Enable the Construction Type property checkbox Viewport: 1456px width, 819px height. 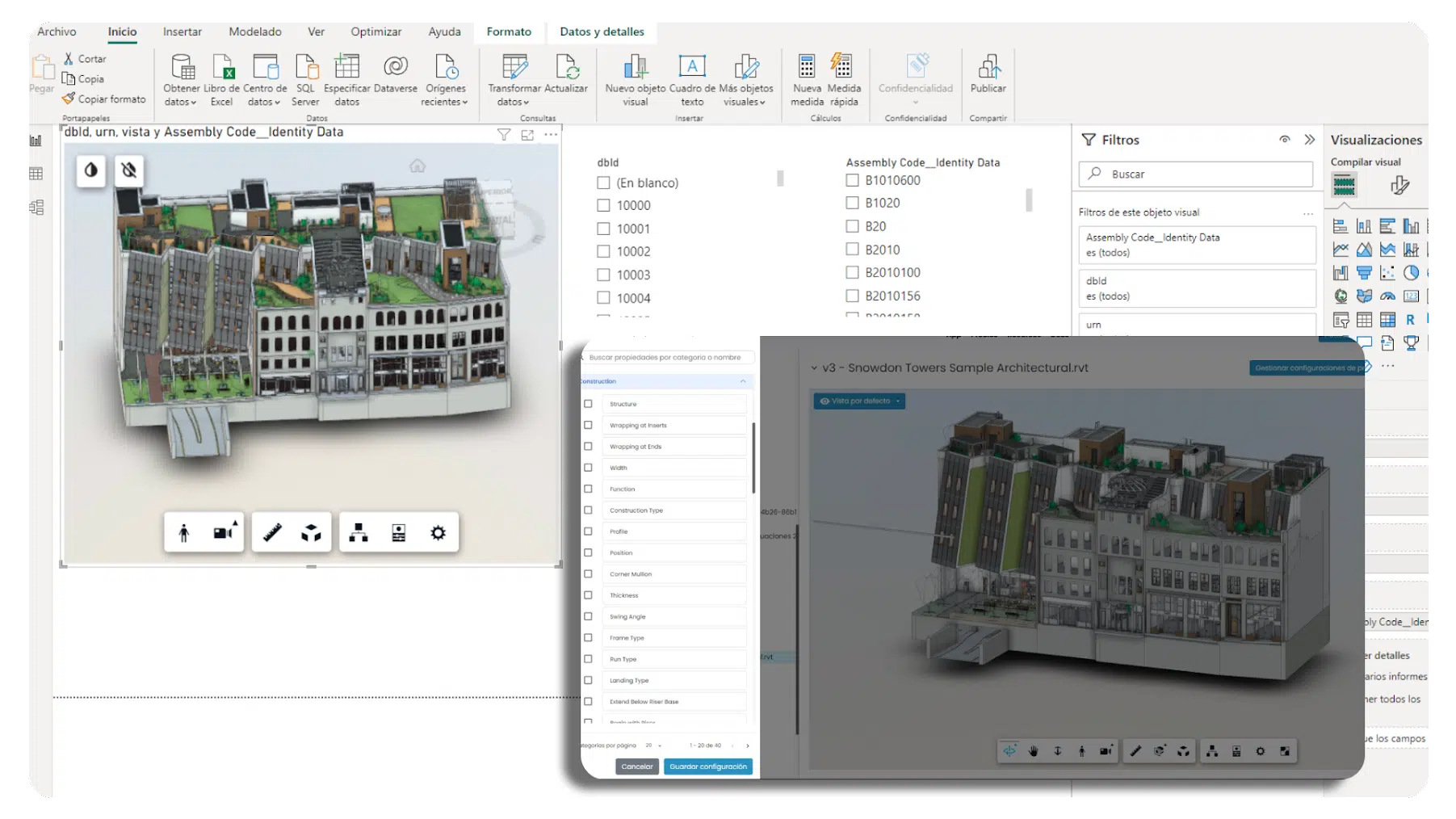588,510
